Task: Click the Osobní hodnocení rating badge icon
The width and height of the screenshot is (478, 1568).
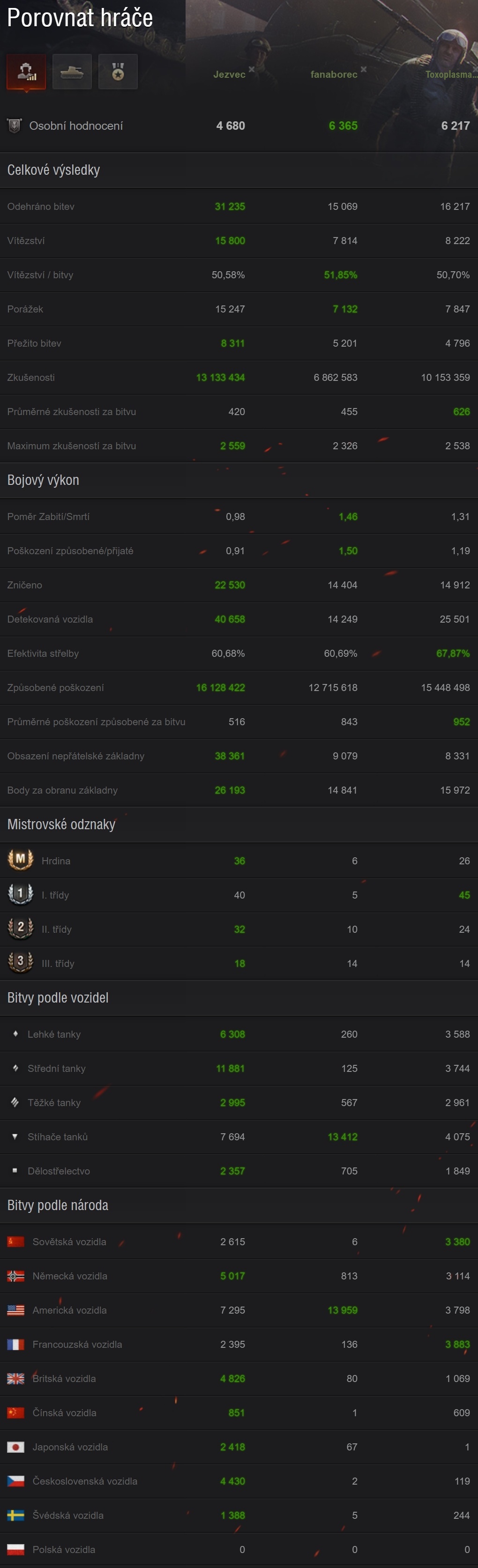Action: click(14, 126)
